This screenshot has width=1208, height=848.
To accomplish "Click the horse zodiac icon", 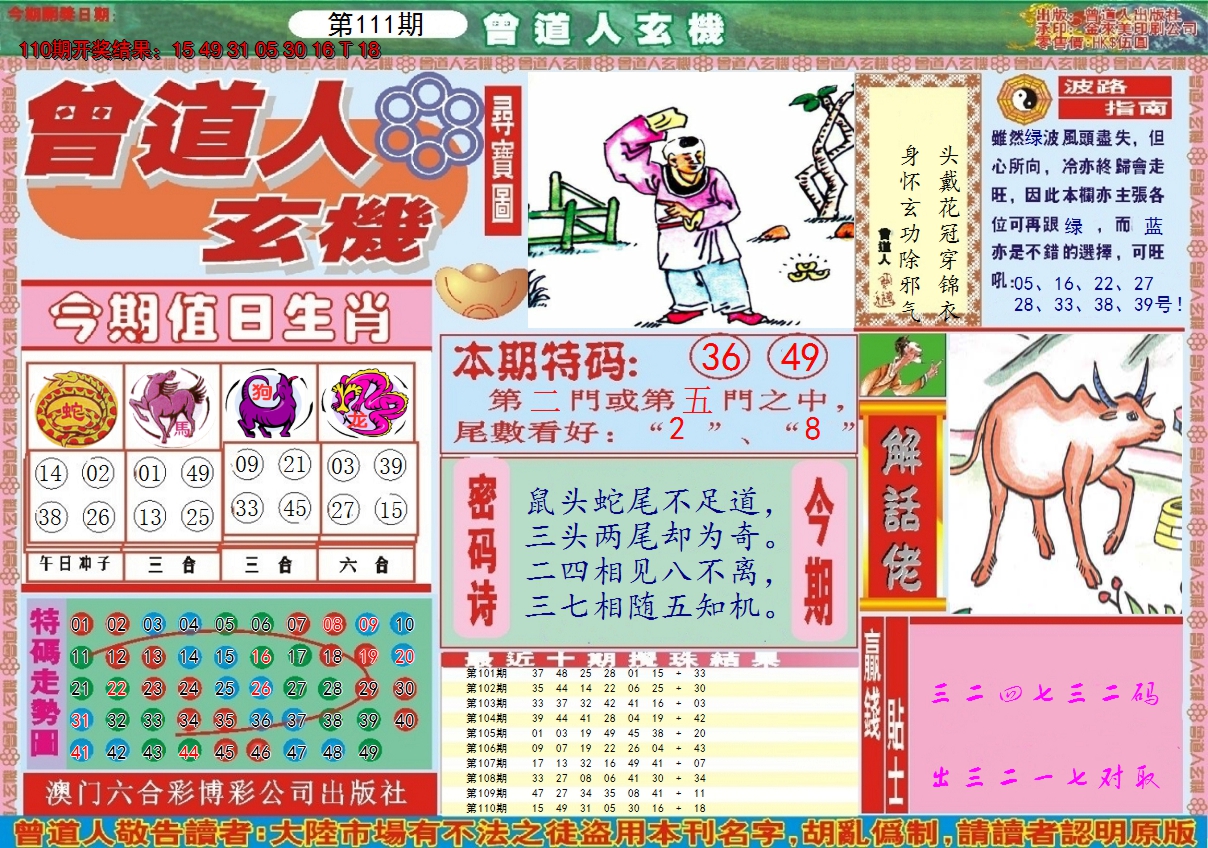I will 170,406.
